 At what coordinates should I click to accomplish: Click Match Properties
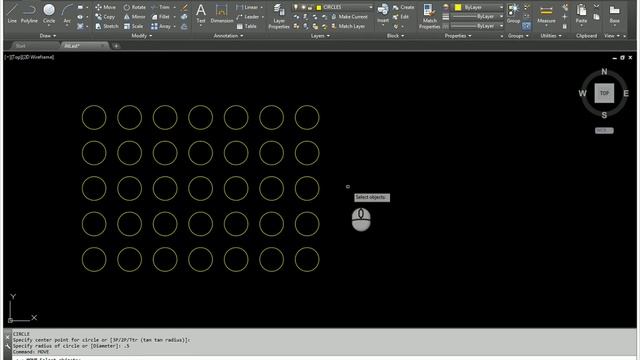pos(429,16)
